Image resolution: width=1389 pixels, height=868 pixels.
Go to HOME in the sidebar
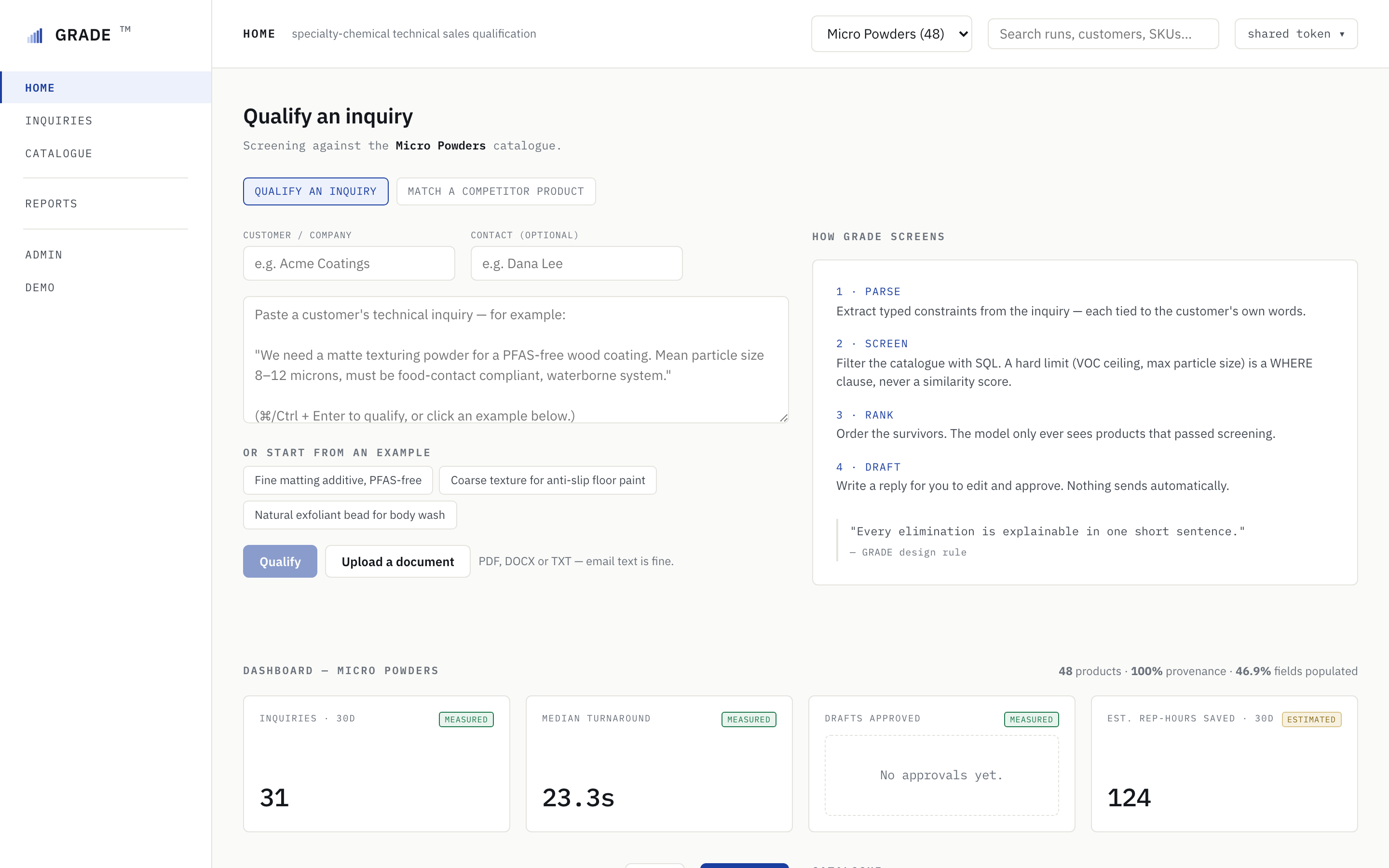(106, 88)
